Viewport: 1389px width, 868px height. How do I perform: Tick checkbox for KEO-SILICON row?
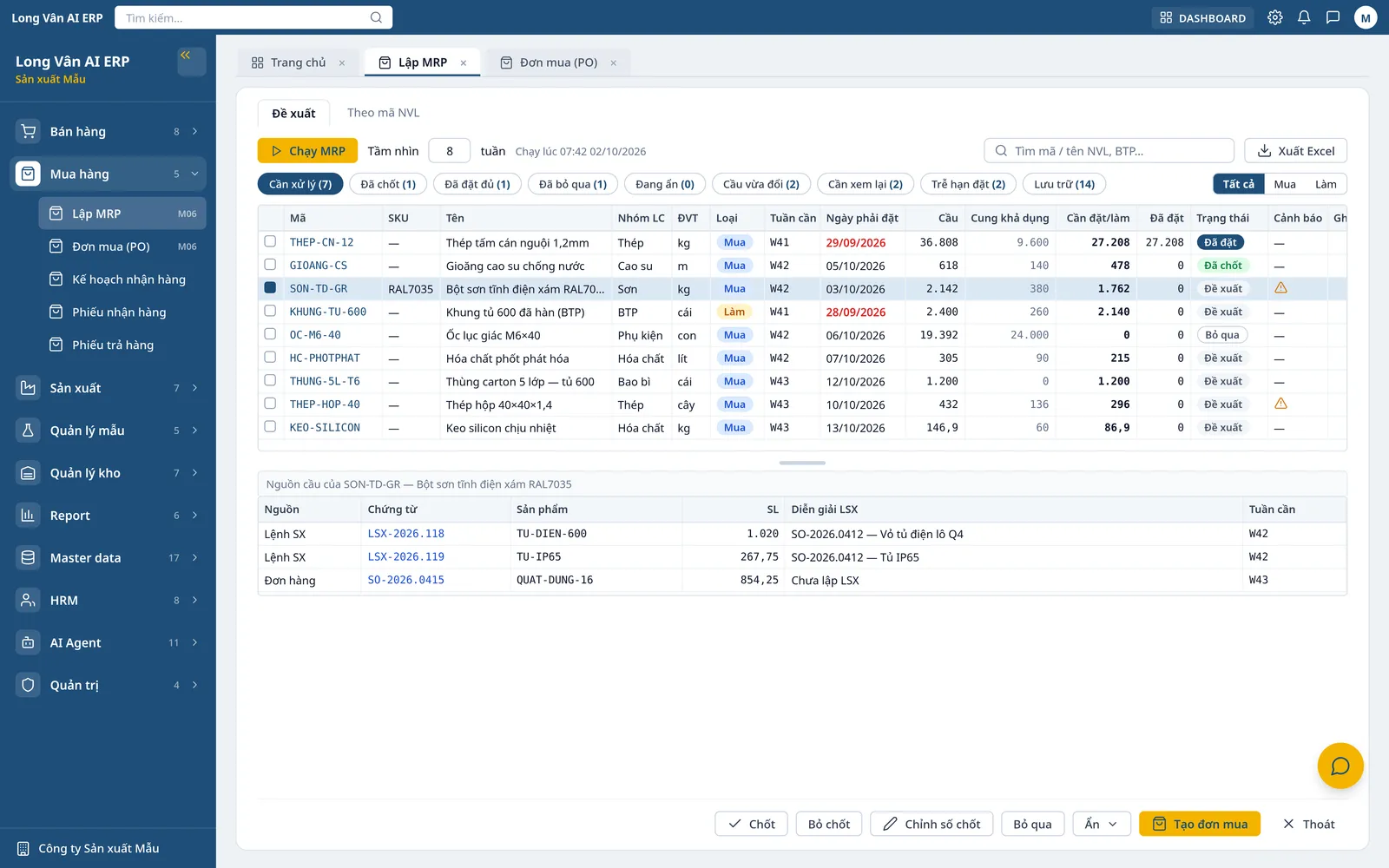(270, 426)
